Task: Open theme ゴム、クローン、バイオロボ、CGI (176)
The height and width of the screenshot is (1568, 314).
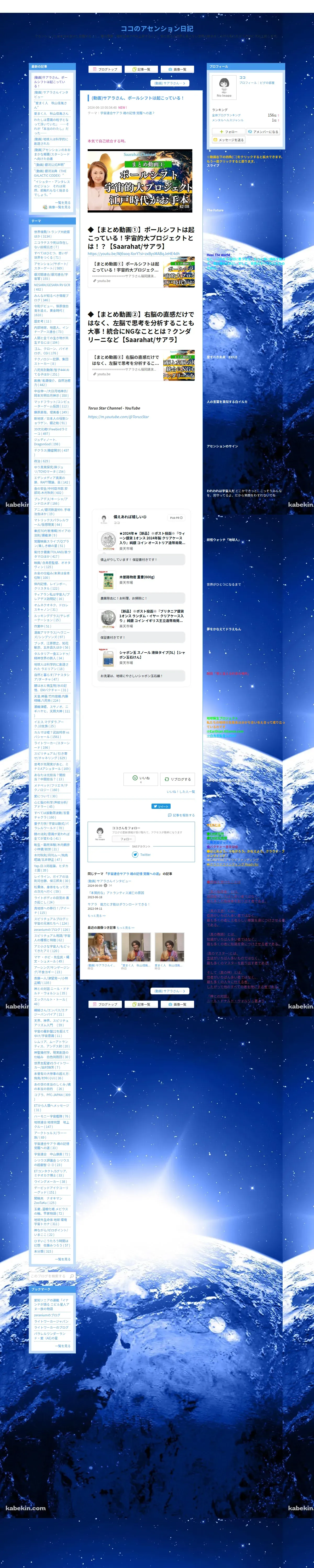Action: point(52,351)
